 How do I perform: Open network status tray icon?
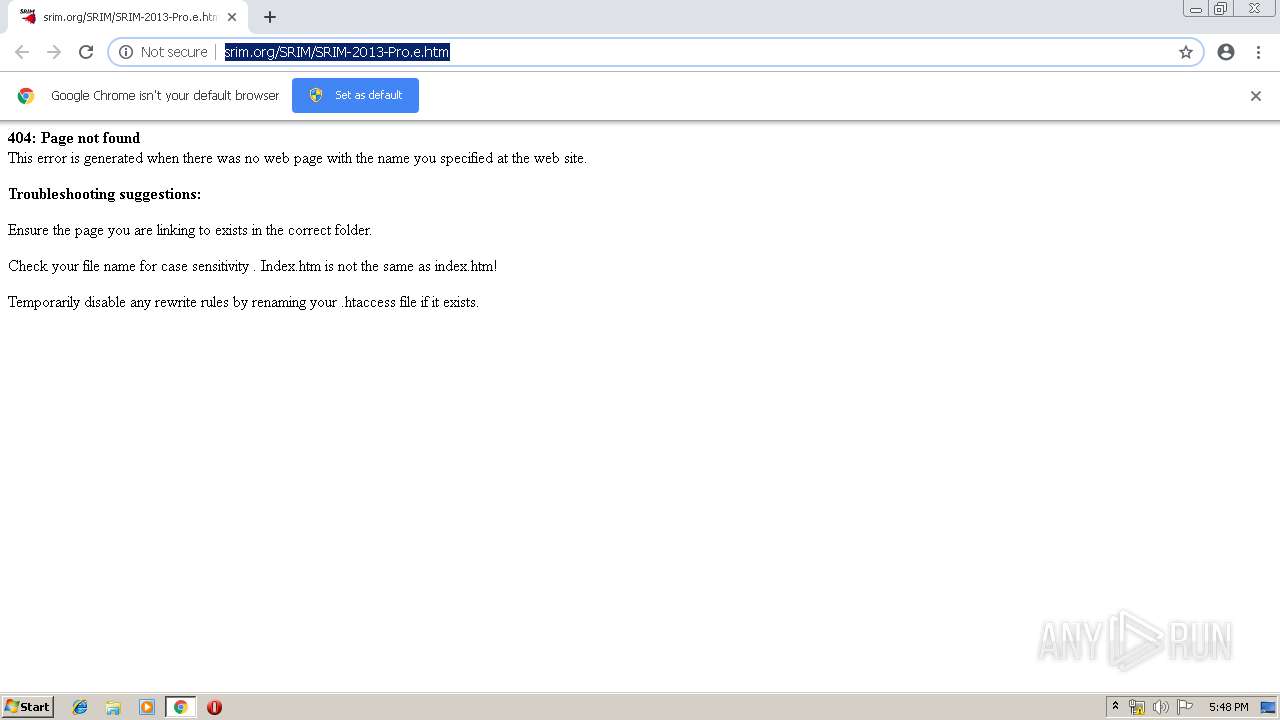coord(1137,707)
